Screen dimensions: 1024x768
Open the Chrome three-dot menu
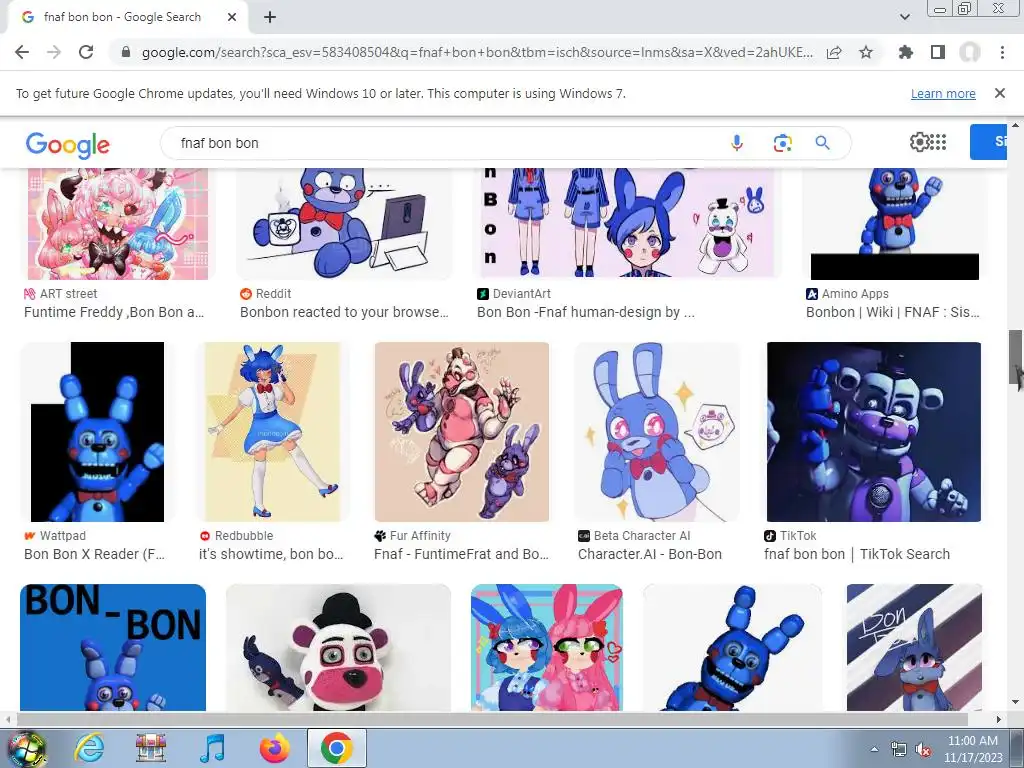pos(1002,52)
